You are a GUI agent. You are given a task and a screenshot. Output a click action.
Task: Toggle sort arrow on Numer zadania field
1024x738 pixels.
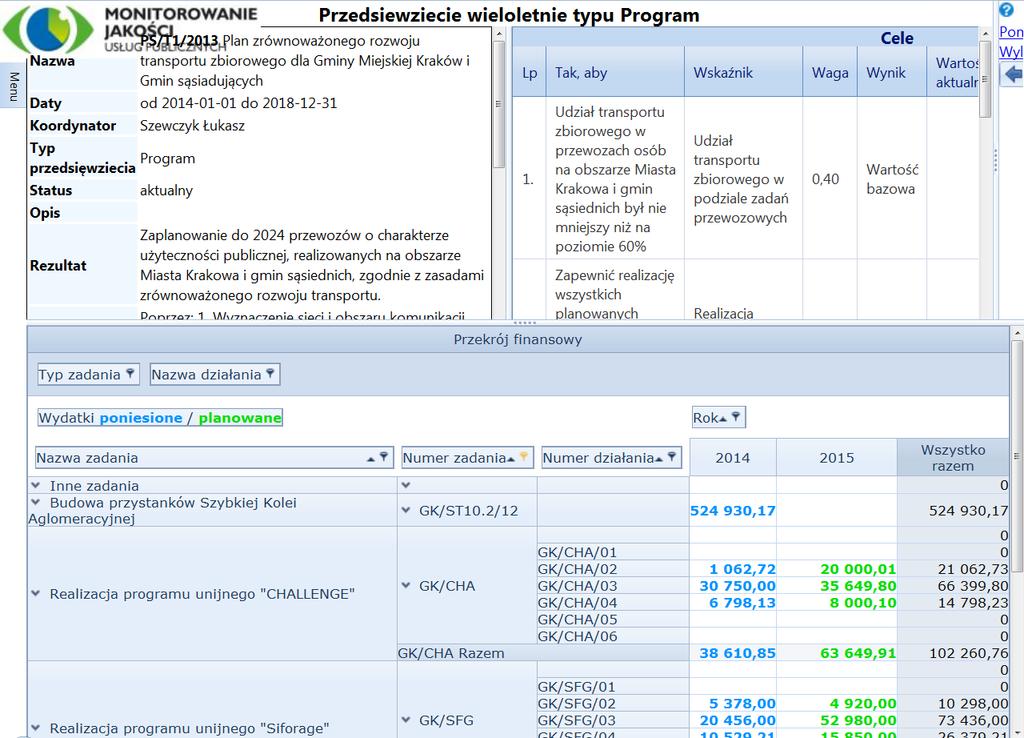[511, 459]
